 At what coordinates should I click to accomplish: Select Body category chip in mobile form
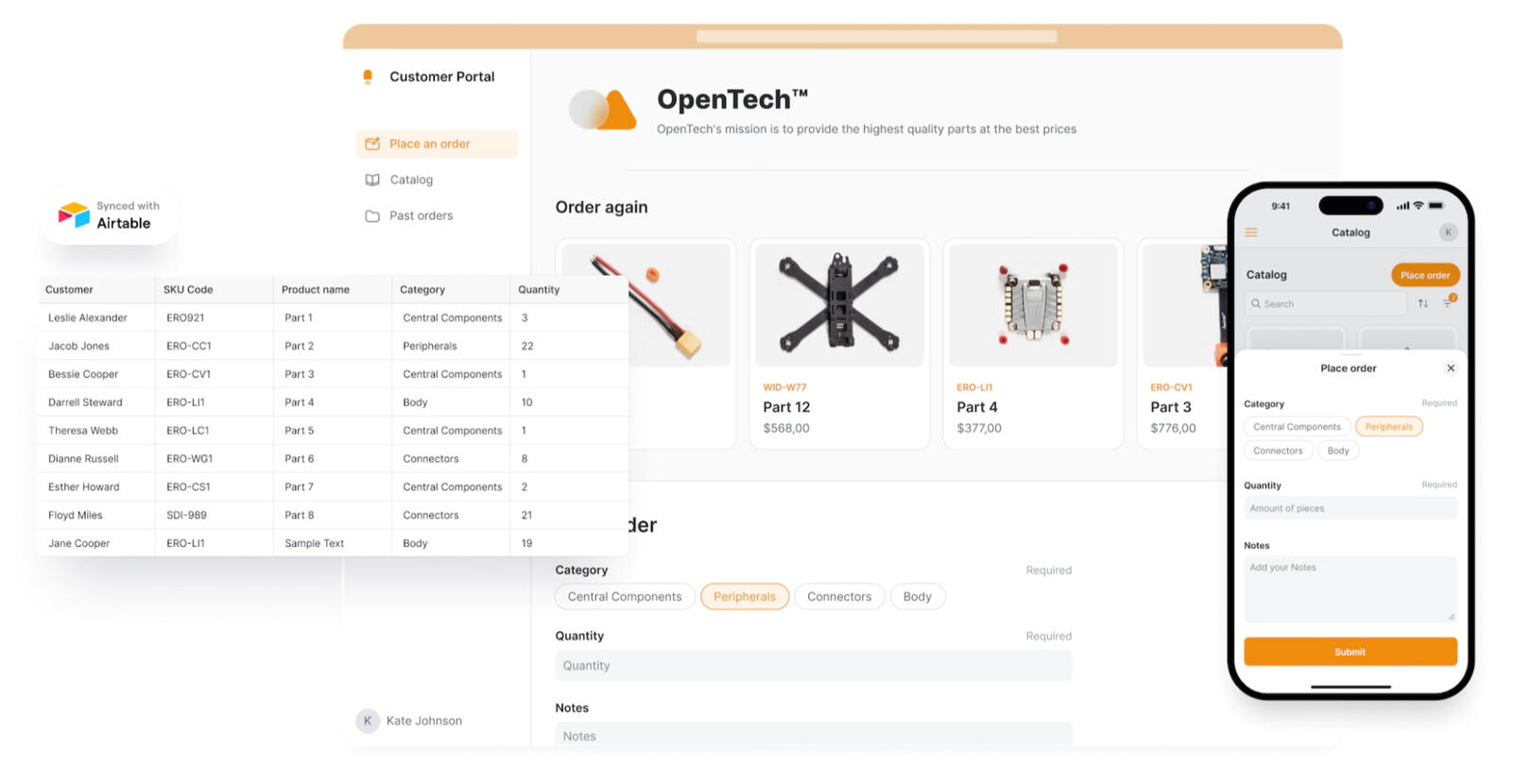pos(1337,452)
